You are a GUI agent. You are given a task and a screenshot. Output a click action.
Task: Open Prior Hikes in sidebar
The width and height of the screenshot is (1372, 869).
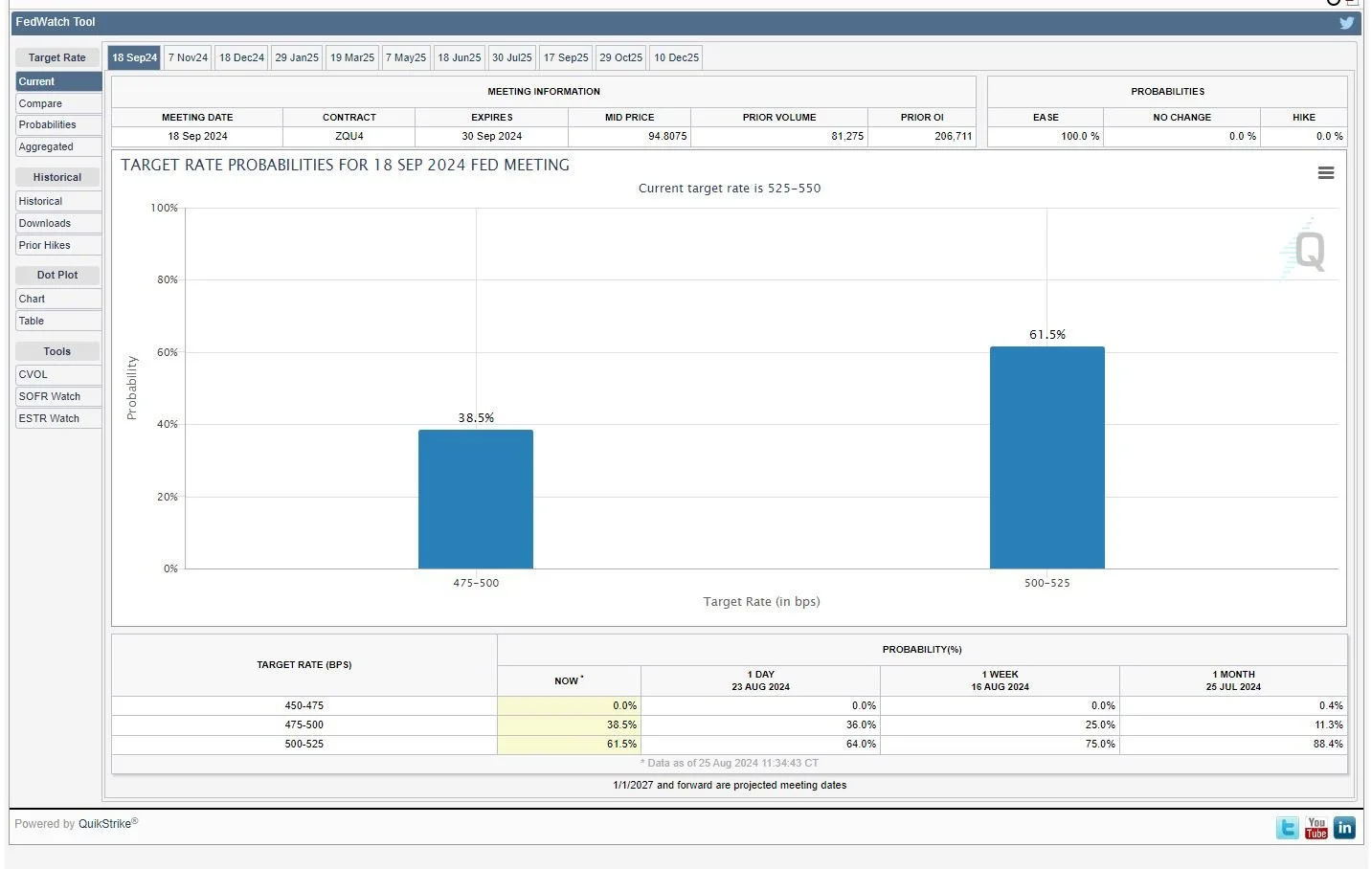pyautogui.click(x=58, y=245)
